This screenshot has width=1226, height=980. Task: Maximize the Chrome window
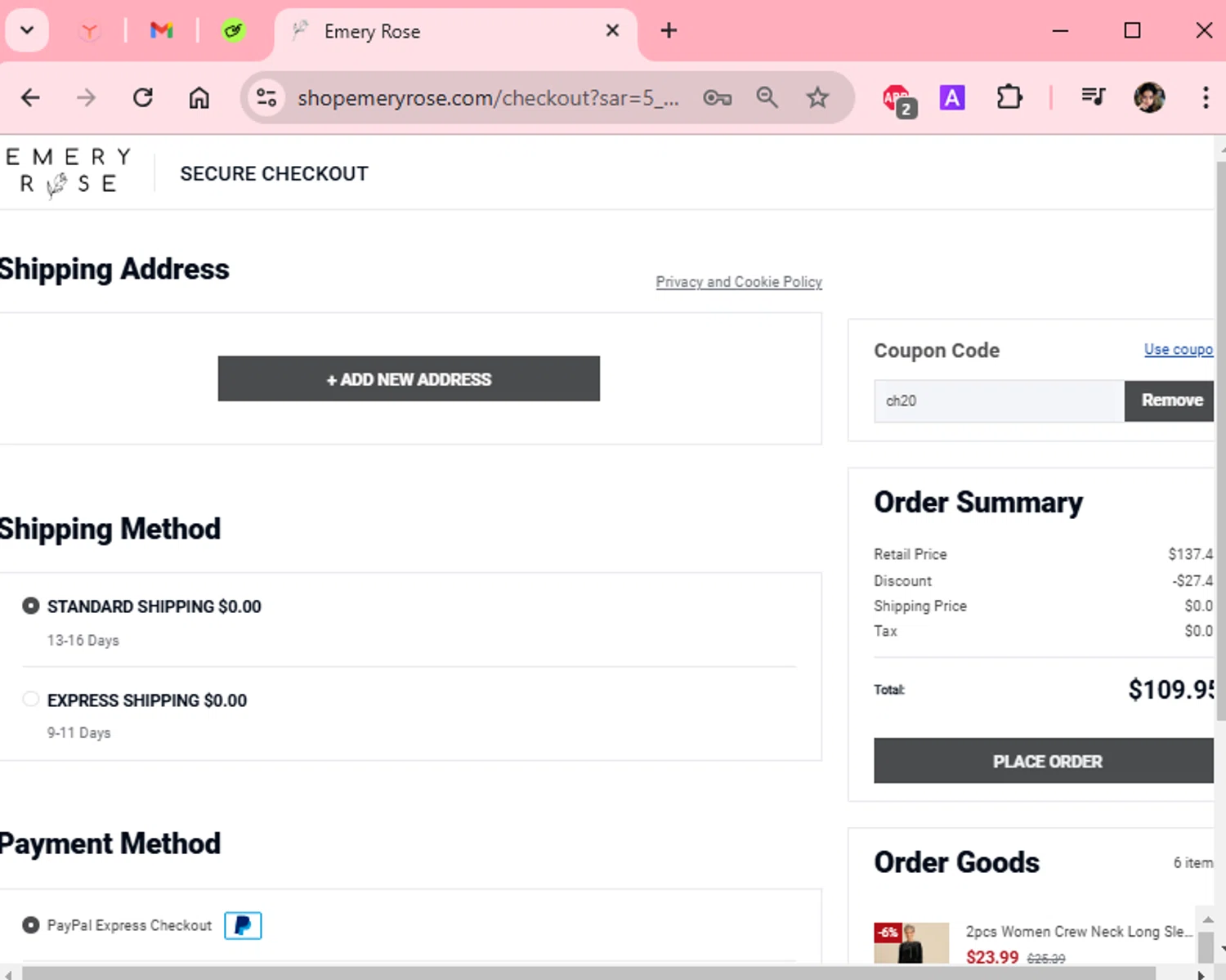pyautogui.click(x=1132, y=31)
